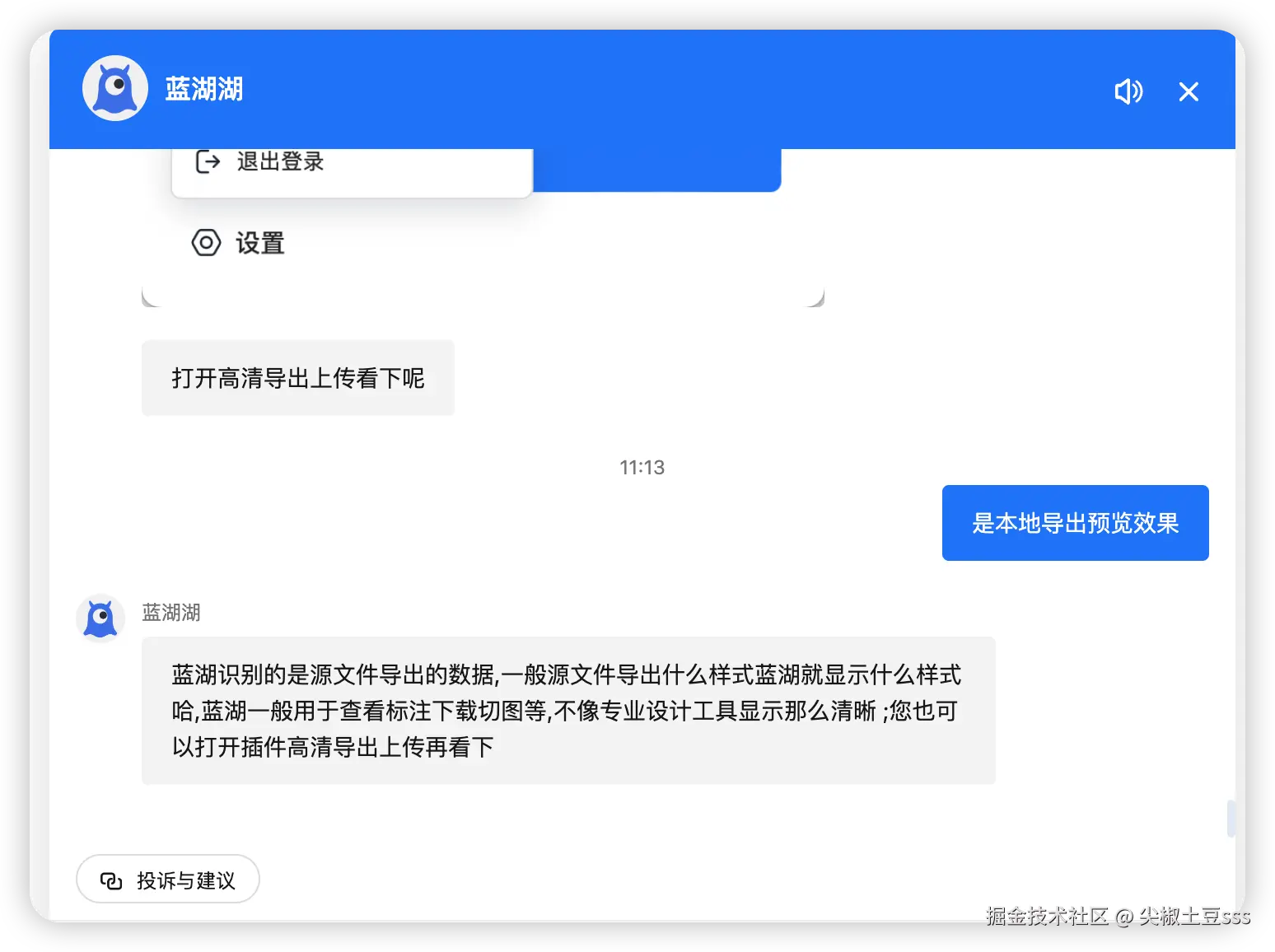Click the 11:13 timestamp
This screenshot has height=952, width=1275.
pos(642,468)
